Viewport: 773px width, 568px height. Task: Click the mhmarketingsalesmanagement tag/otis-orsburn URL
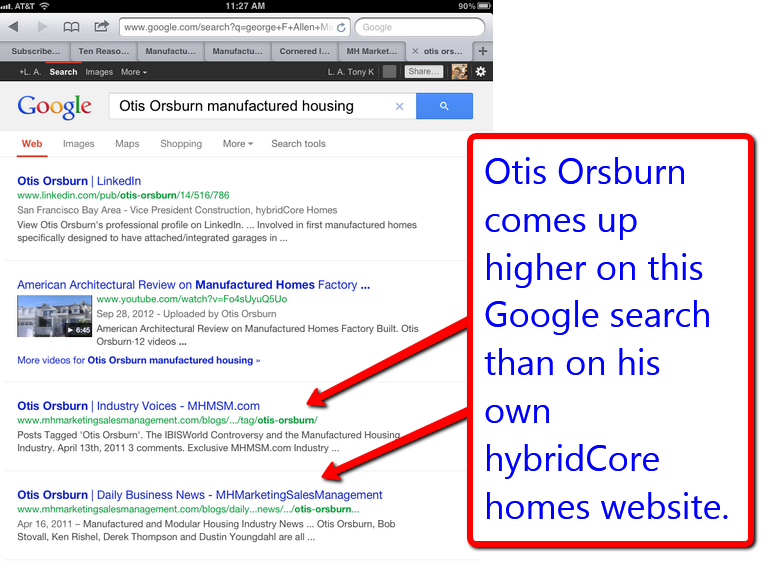click(x=168, y=420)
